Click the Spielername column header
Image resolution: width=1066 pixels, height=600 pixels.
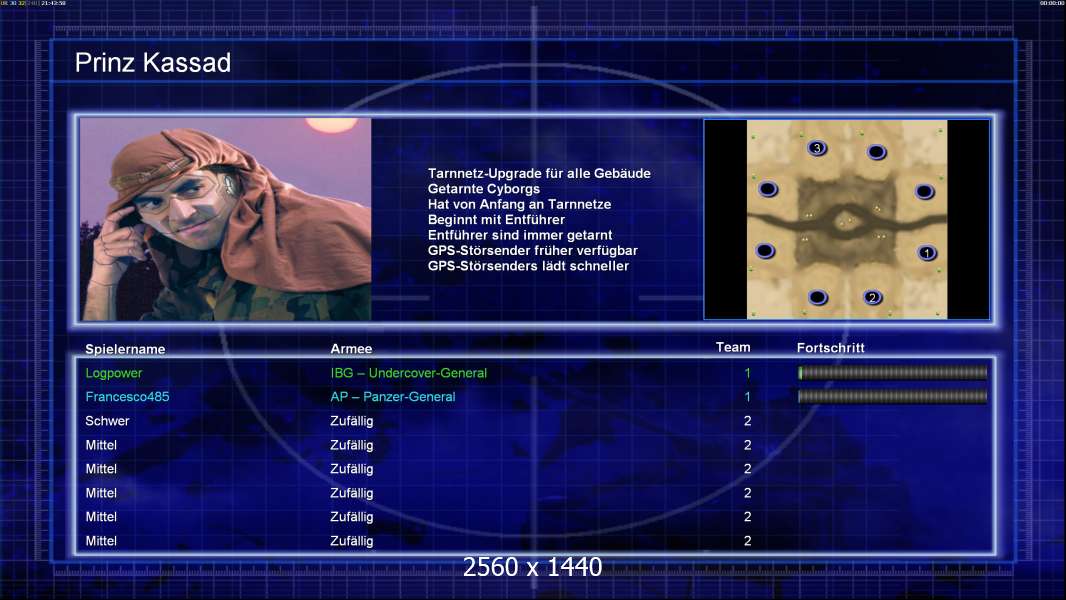[125, 349]
